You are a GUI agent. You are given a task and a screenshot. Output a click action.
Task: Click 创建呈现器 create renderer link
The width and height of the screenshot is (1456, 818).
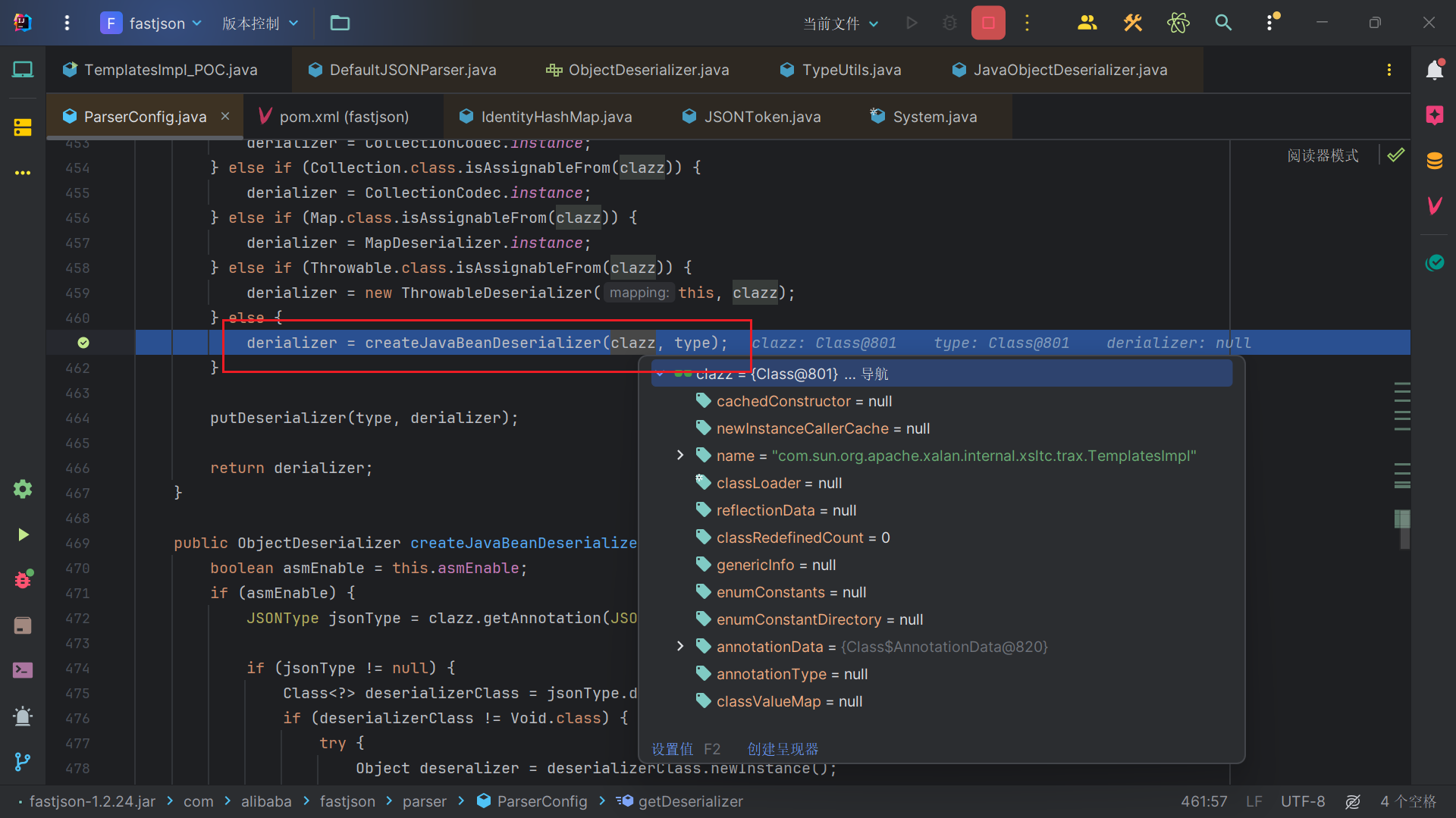tap(783, 749)
